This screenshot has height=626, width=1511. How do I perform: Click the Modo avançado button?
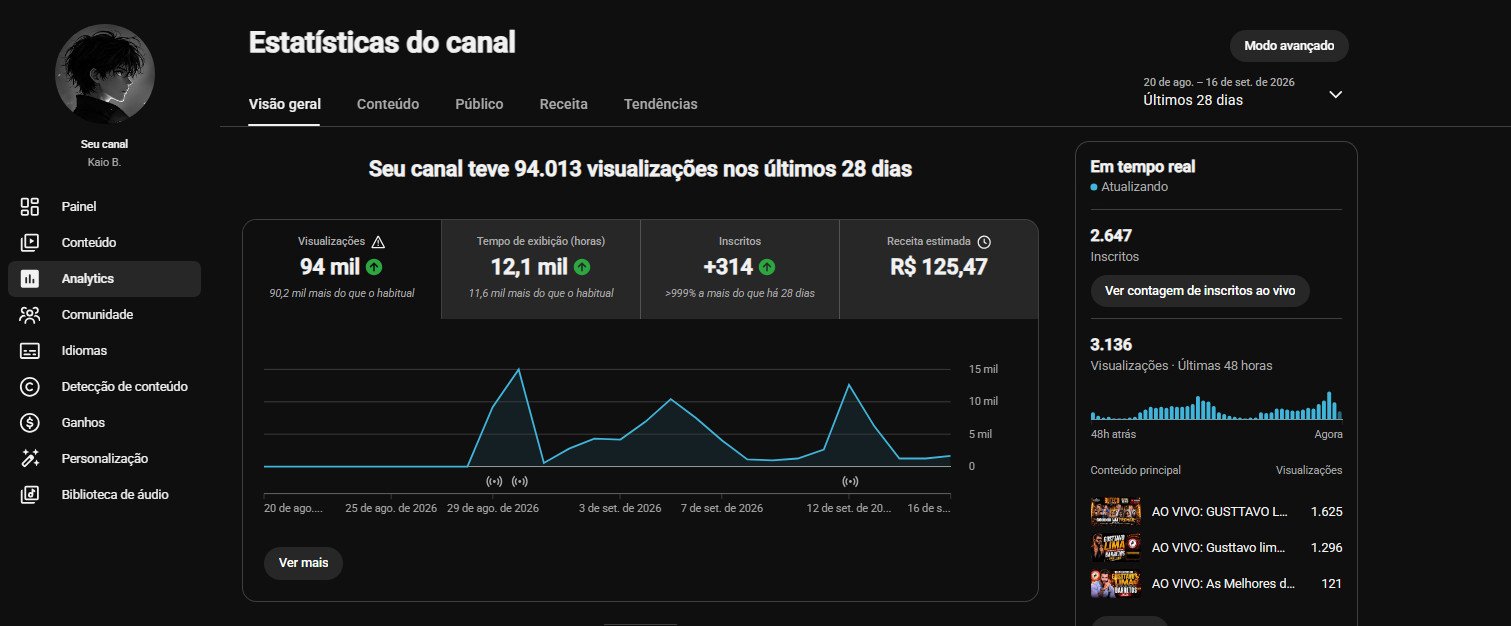pyautogui.click(x=1289, y=46)
